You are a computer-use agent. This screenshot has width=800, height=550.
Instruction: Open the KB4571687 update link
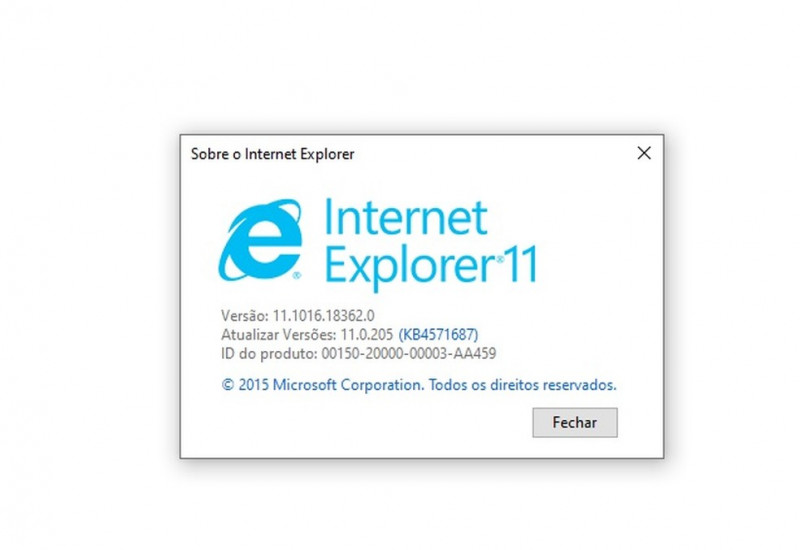438,335
